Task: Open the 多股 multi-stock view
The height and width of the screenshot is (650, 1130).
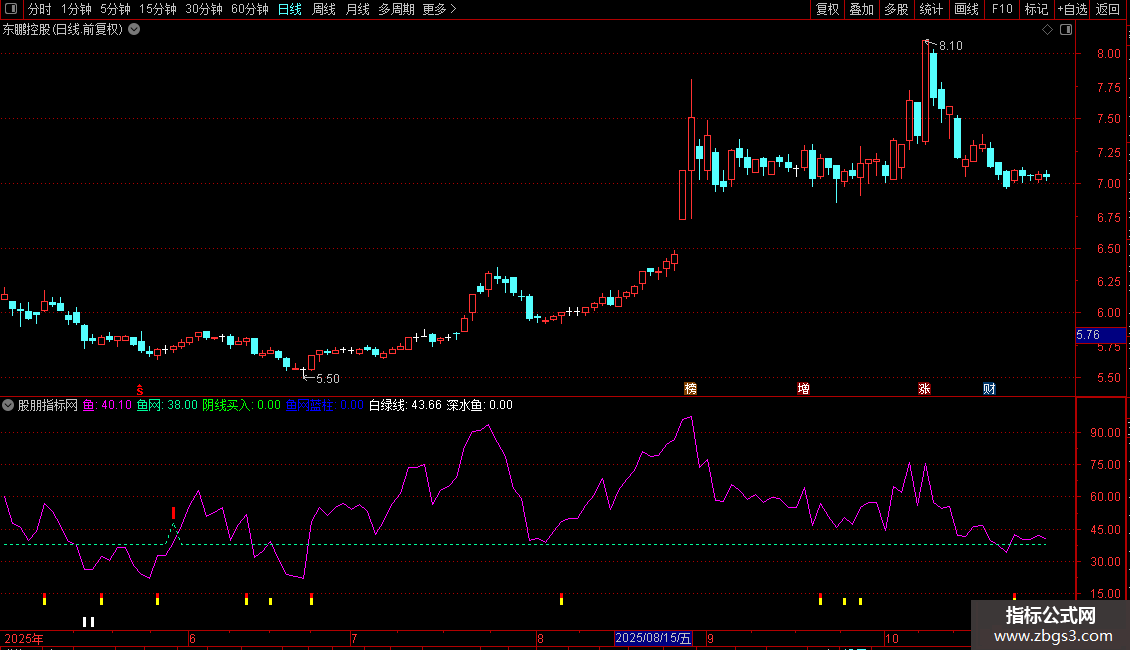Action: (x=896, y=9)
